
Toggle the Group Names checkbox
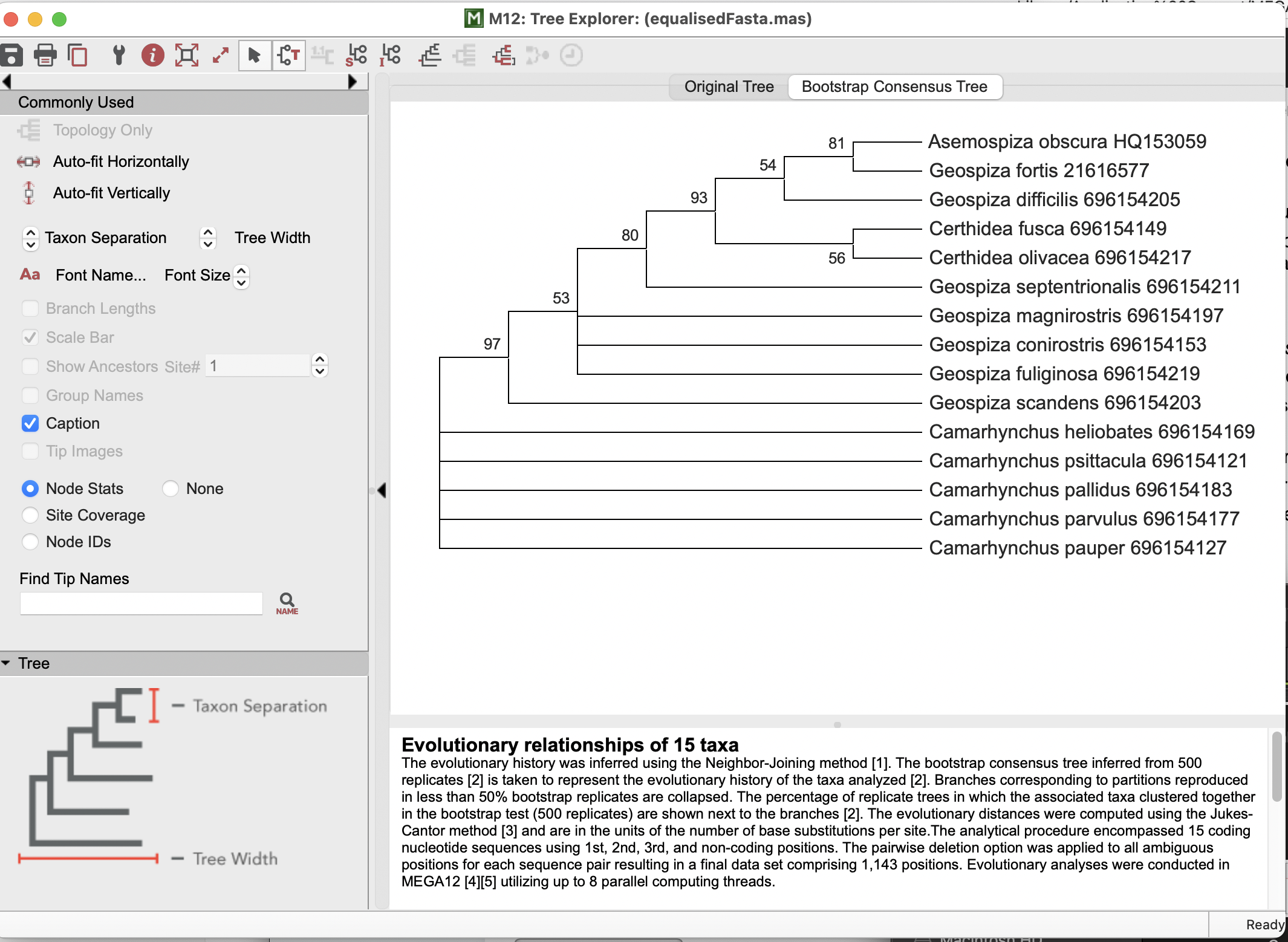pos(30,395)
